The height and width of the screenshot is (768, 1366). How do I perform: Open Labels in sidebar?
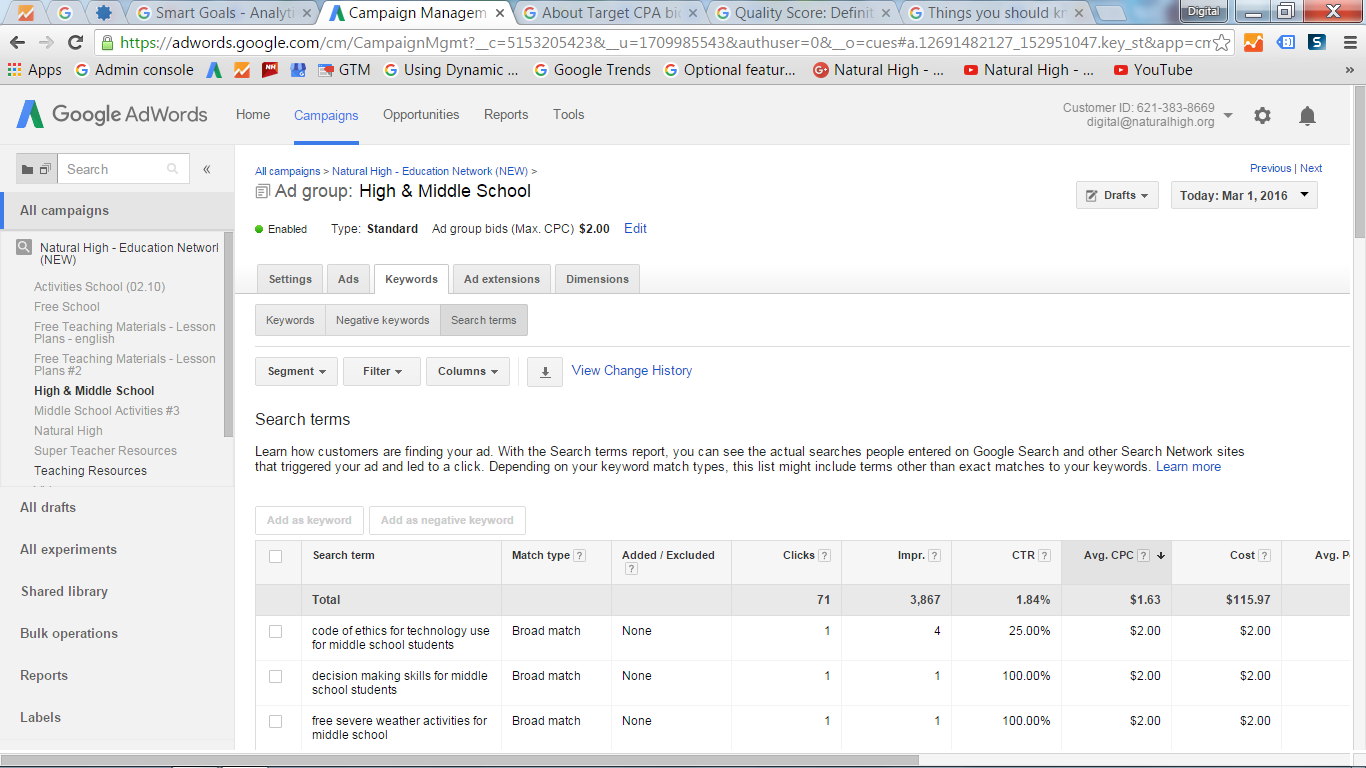(x=40, y=718)
